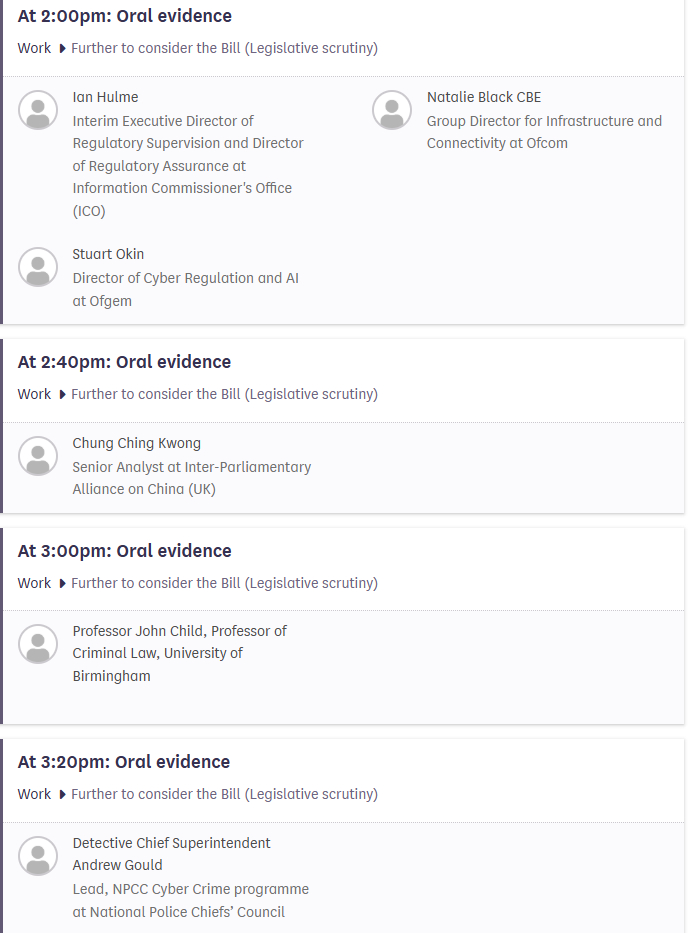Click Ian Hulme's avatar icon
688x933 pixels.
(38, 110)
